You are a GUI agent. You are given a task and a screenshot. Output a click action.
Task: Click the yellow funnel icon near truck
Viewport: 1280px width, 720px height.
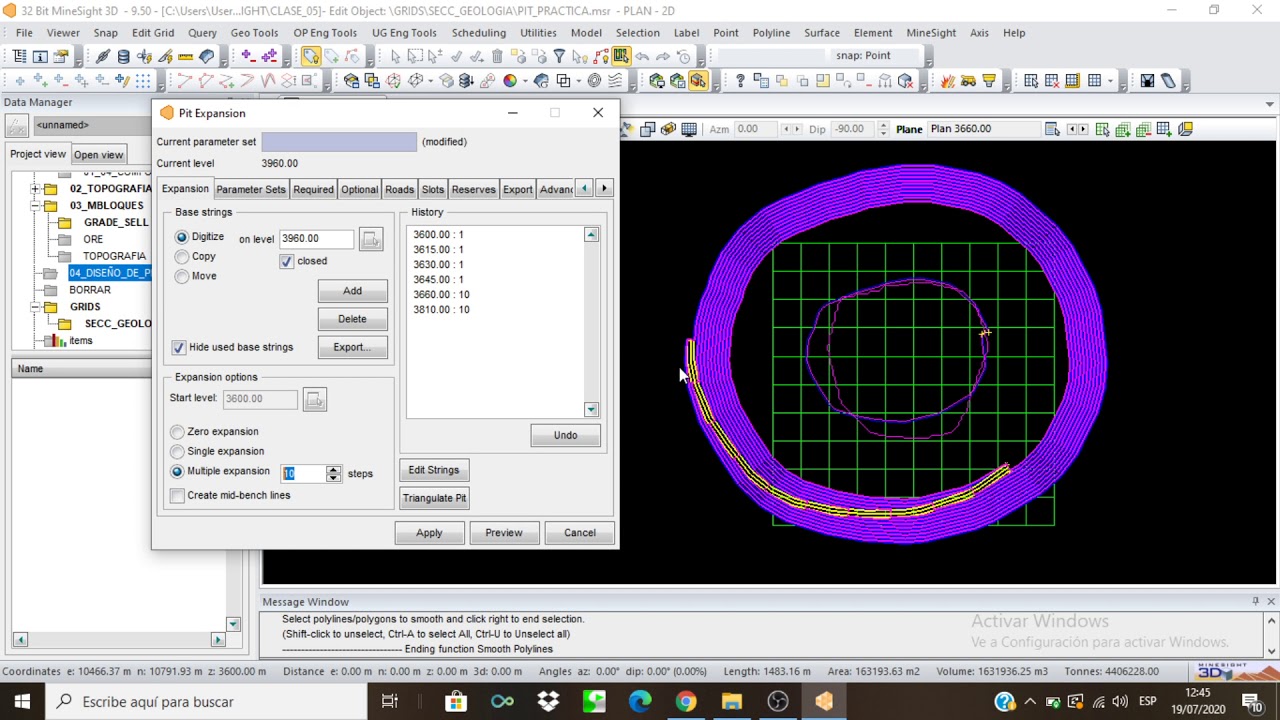[x=988, y=80]
